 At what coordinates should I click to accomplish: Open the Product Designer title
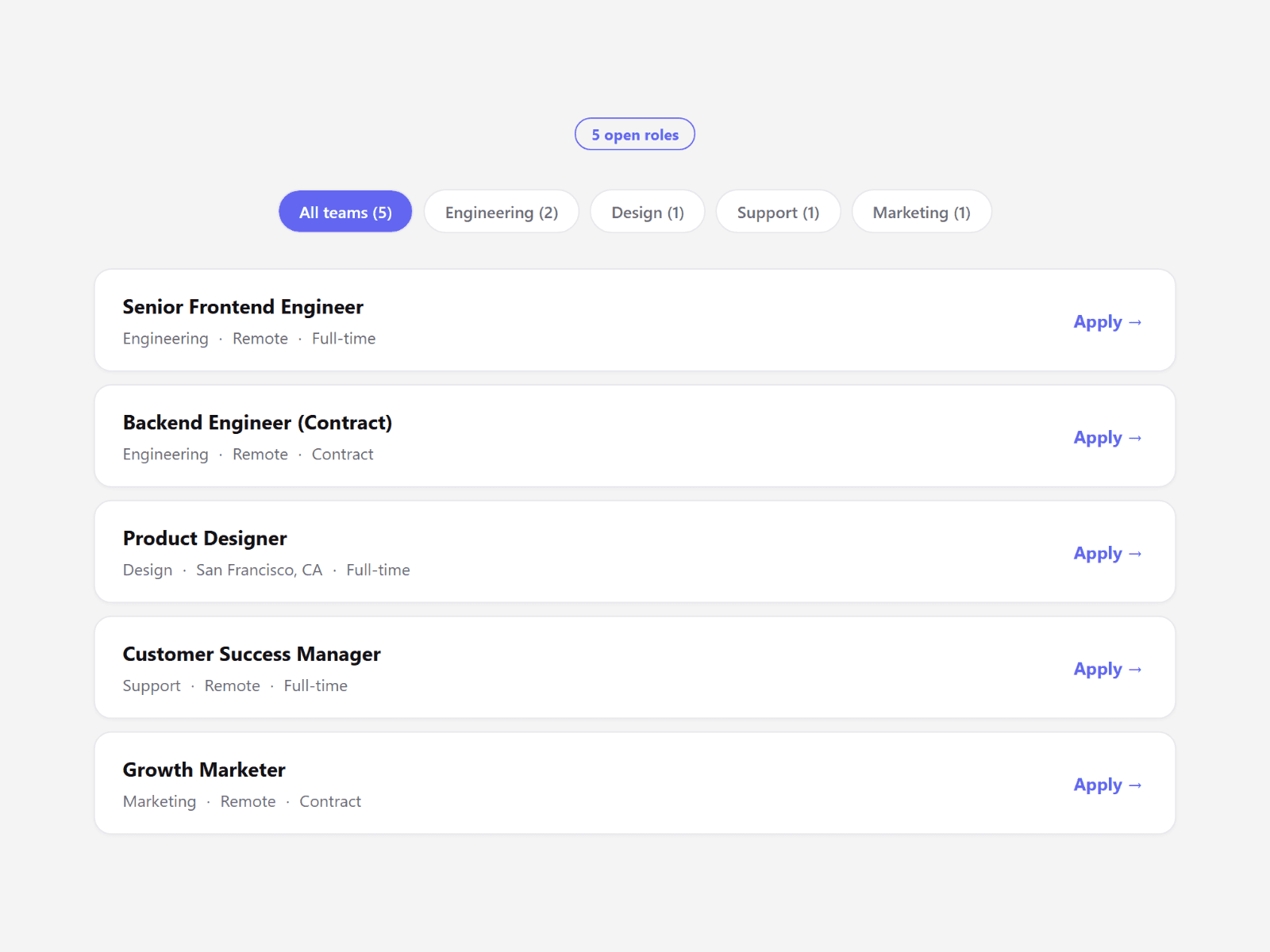[x=205, y=539]
